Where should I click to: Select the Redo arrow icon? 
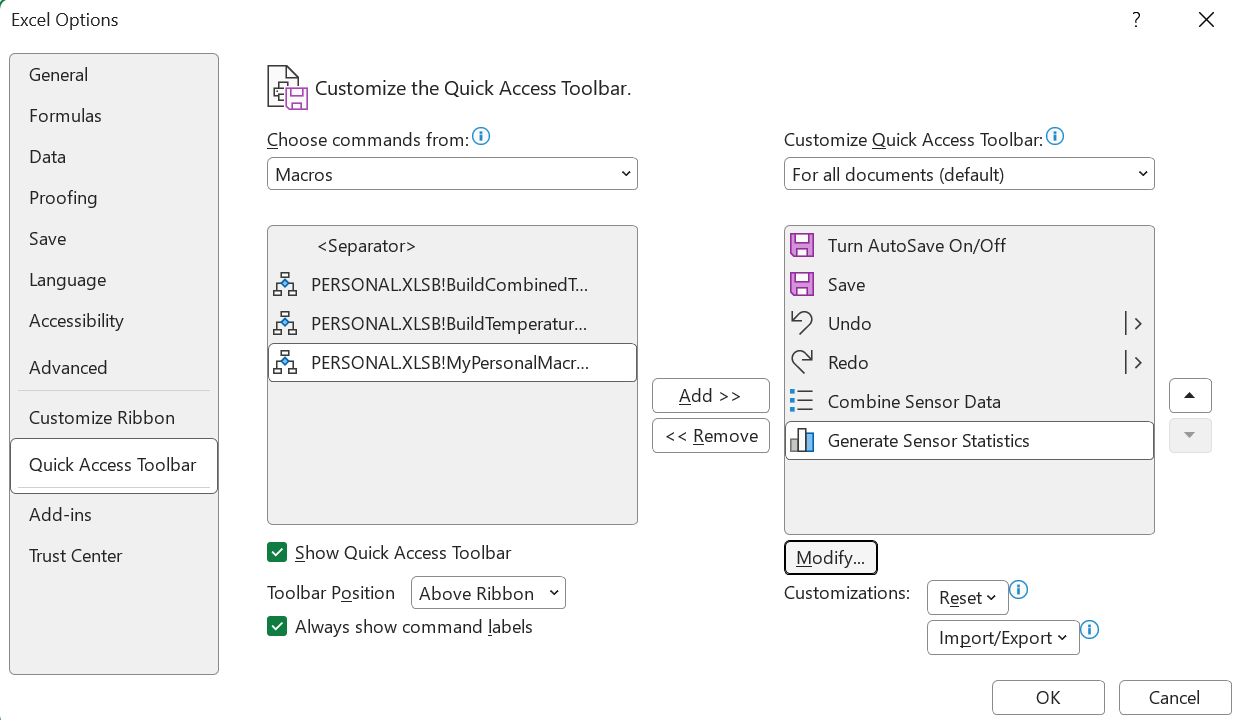pyautogui.click(x=801, y=362)
